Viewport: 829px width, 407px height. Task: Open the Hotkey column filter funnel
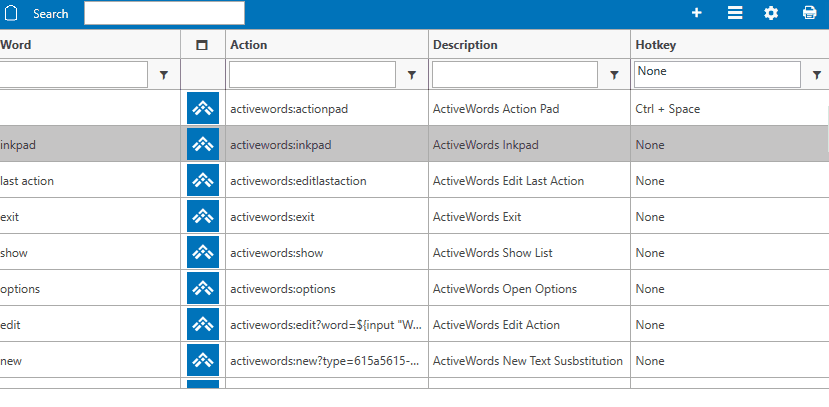(817, 75)
